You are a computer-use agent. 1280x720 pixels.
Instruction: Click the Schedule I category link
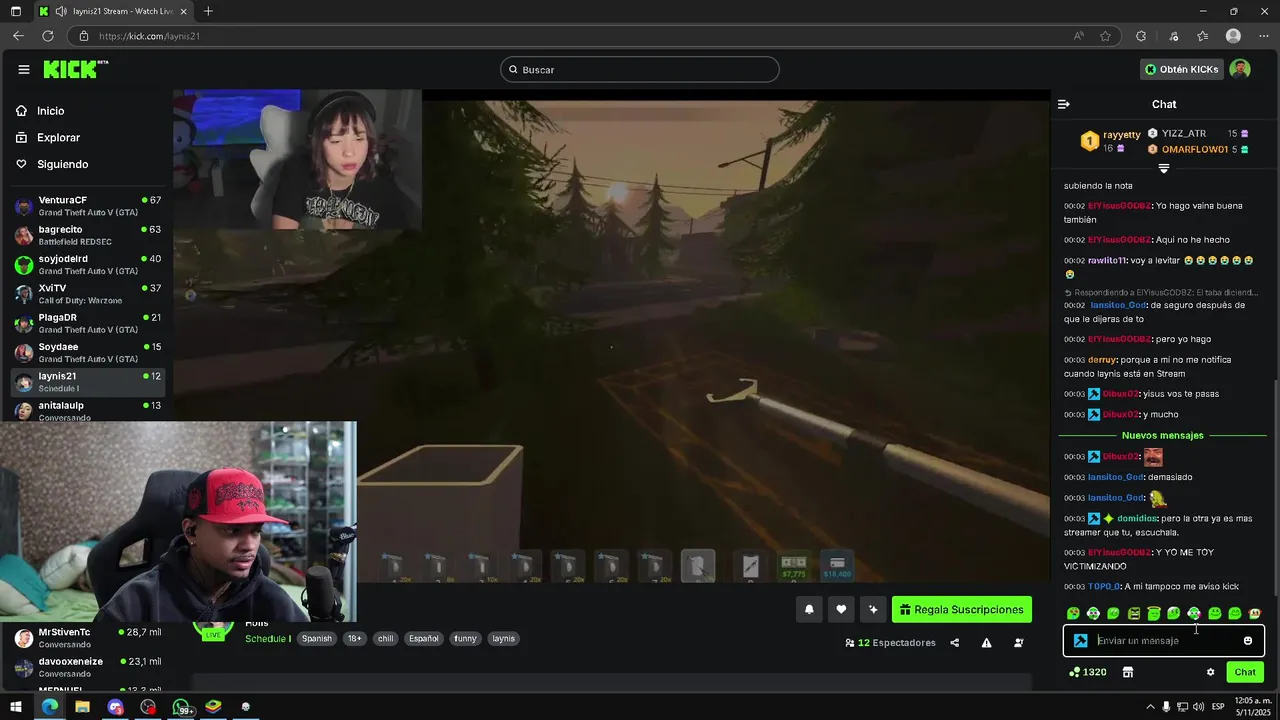(x=268, y=639)
